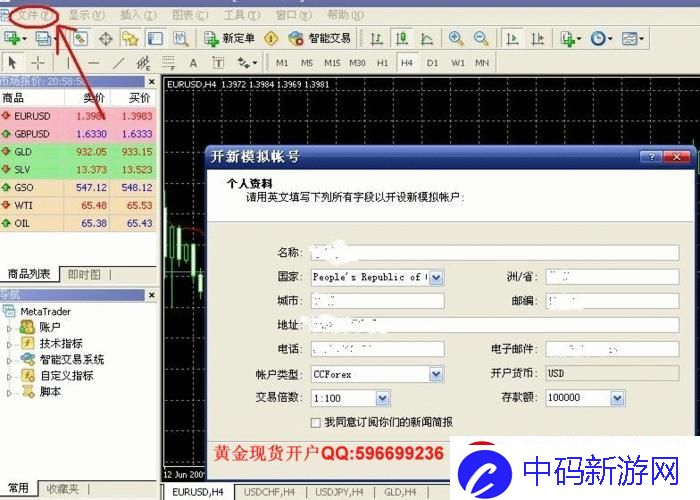Switch timeframe to M15
This screenshot has width=700, height=500.
(x=332, y=63)
